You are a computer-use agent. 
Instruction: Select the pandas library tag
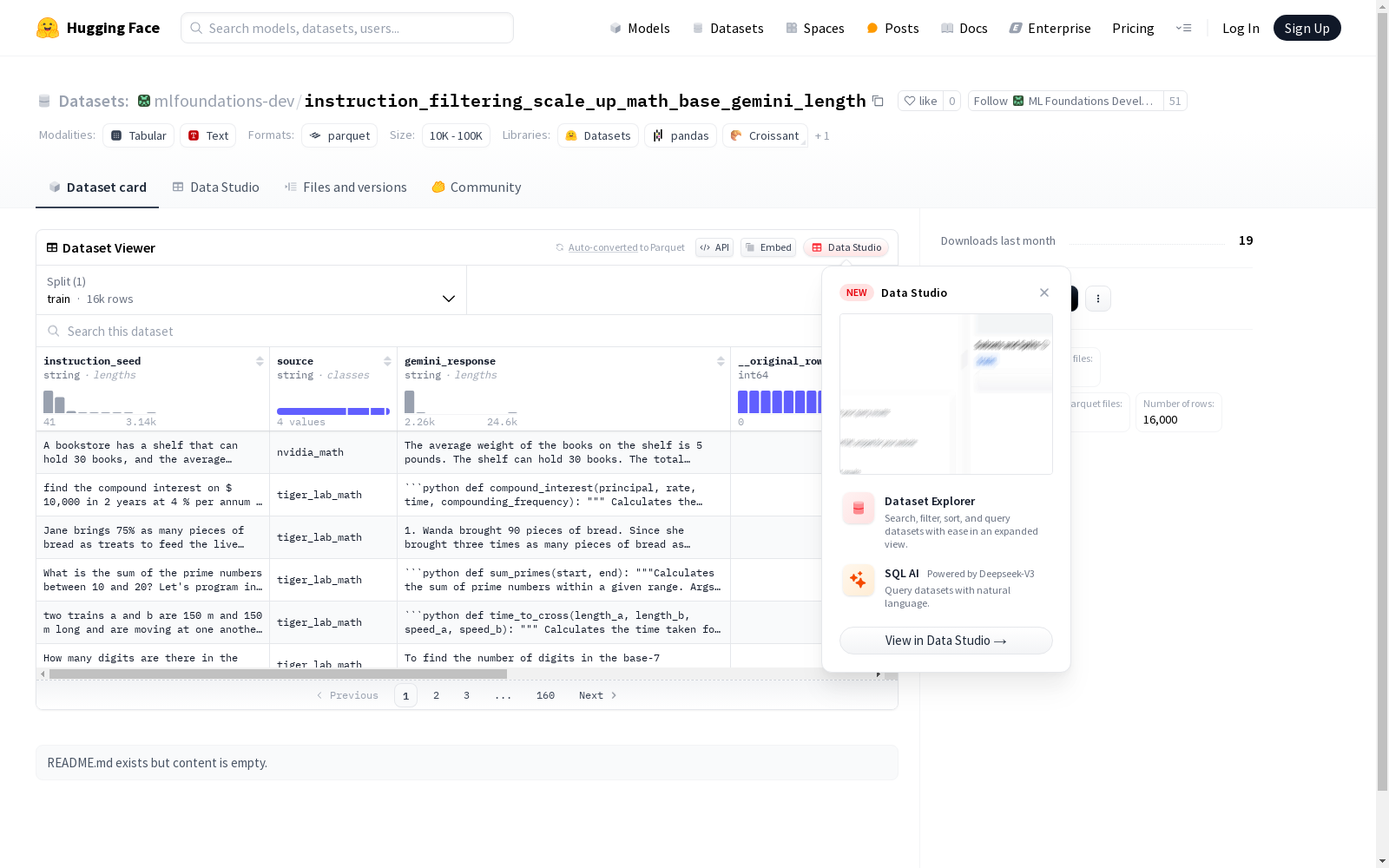681,135
